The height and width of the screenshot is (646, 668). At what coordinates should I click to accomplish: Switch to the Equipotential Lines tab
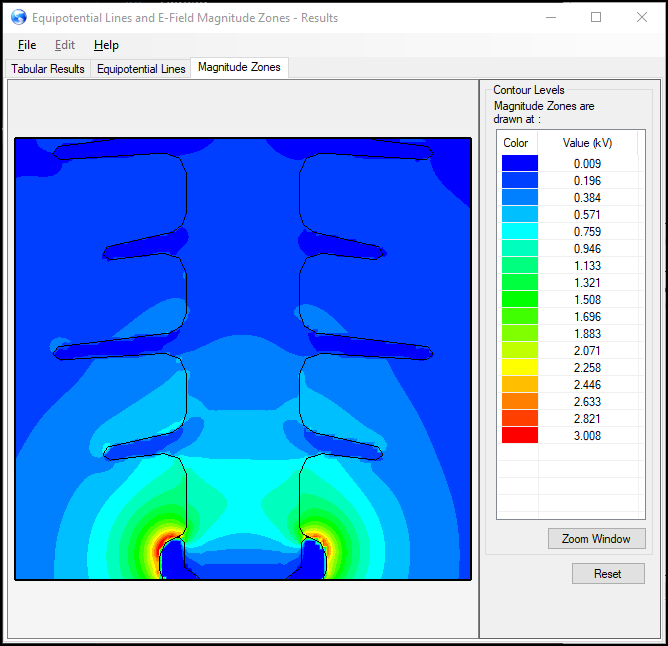pos(141,69)
